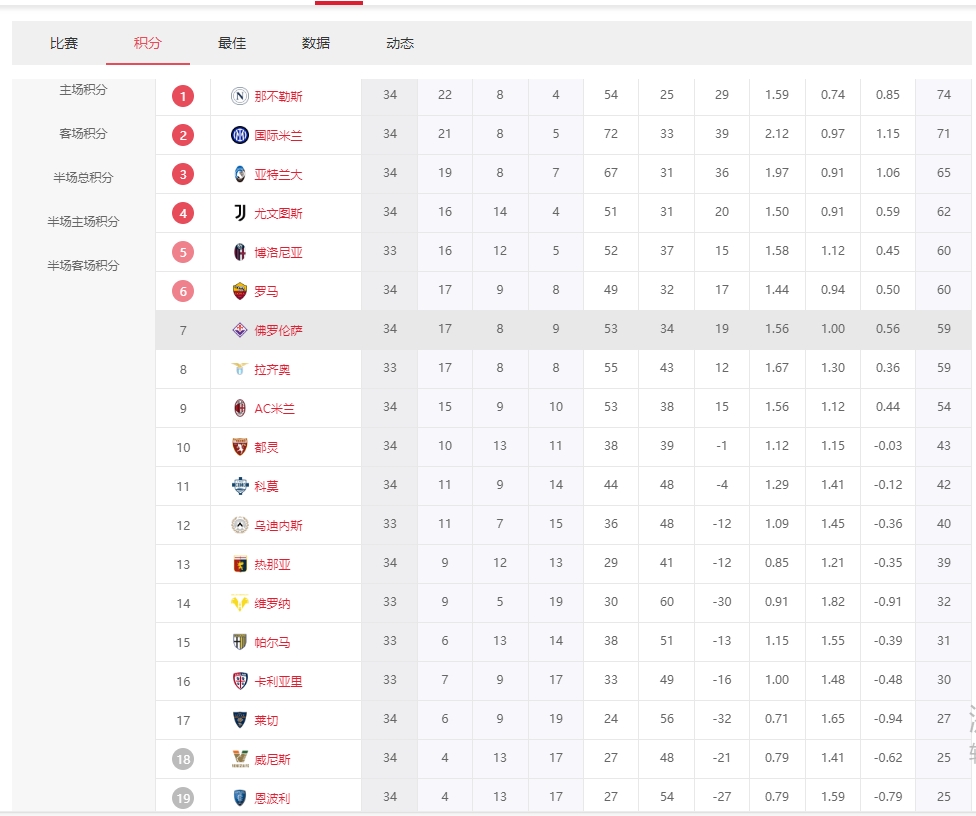Click the AC Milan team crest

coord(240,408)
